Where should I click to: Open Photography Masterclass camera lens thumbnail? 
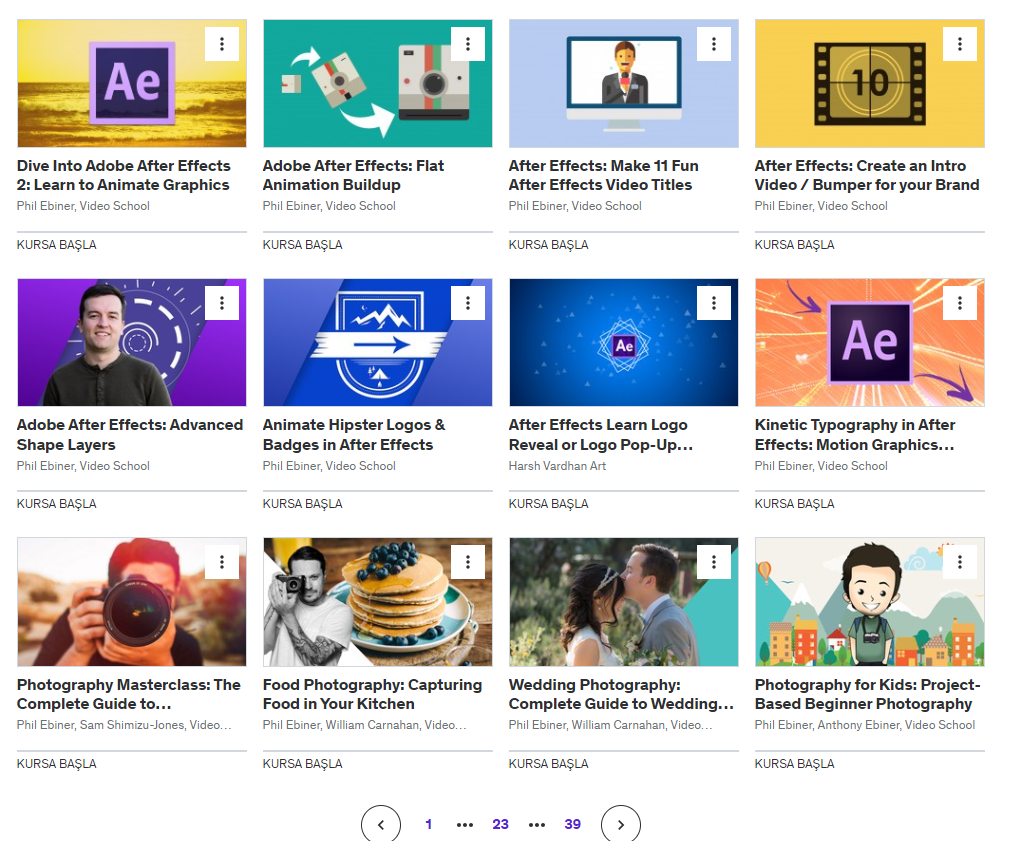[x=132, y=602]
